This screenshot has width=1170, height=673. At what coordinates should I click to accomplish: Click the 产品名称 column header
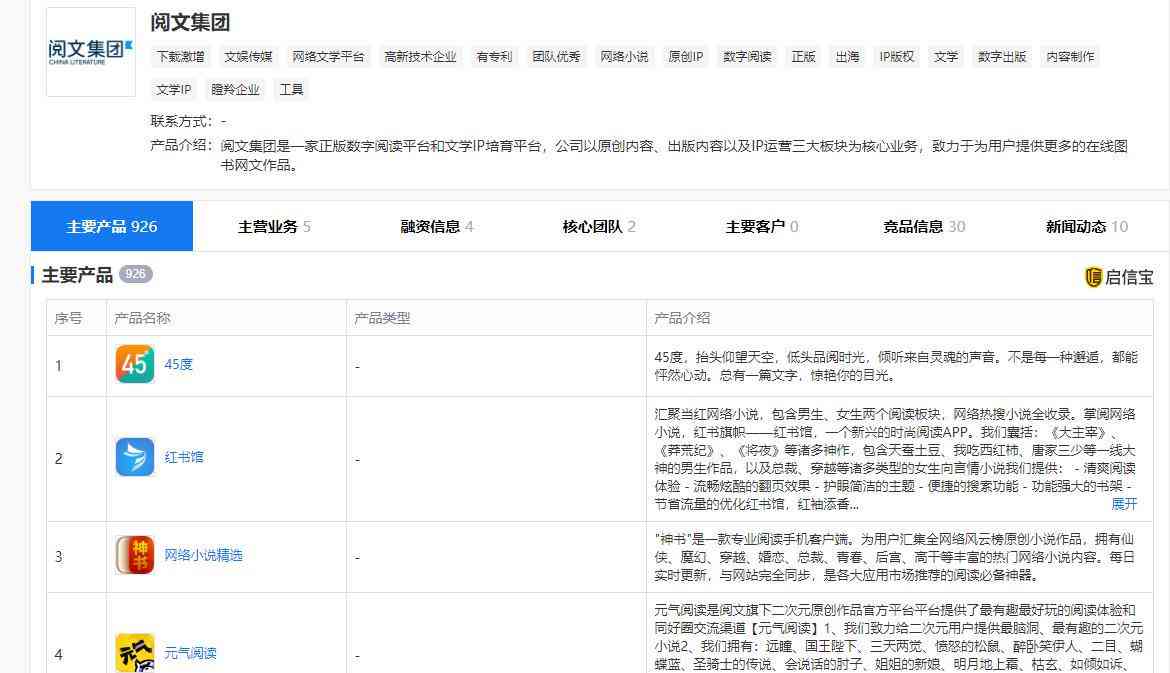click(x=143, y=318)
